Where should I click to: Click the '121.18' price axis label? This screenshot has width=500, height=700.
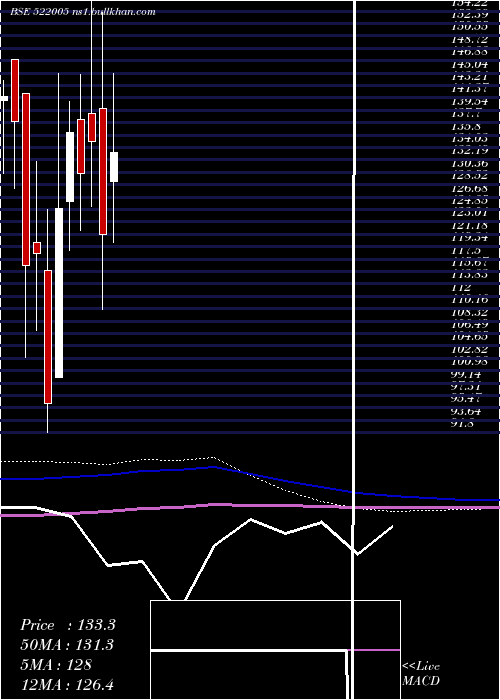pos(469,226)
